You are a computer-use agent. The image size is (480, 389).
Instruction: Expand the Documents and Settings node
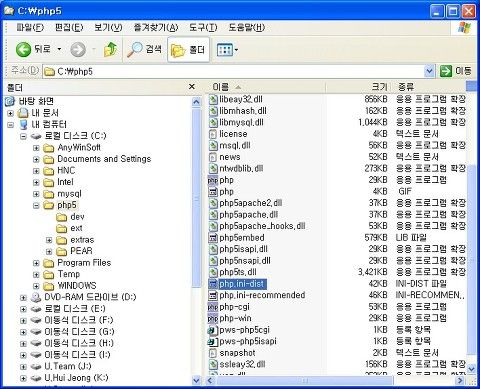coord(36,160)
